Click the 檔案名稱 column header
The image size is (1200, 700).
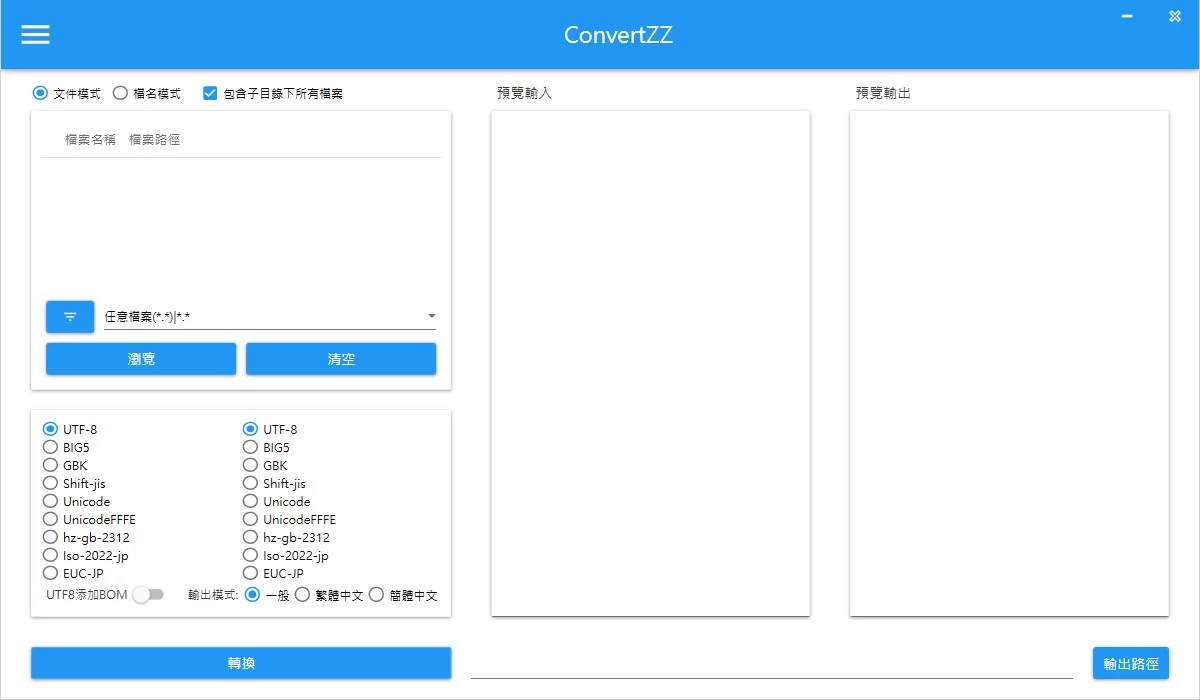91,140
